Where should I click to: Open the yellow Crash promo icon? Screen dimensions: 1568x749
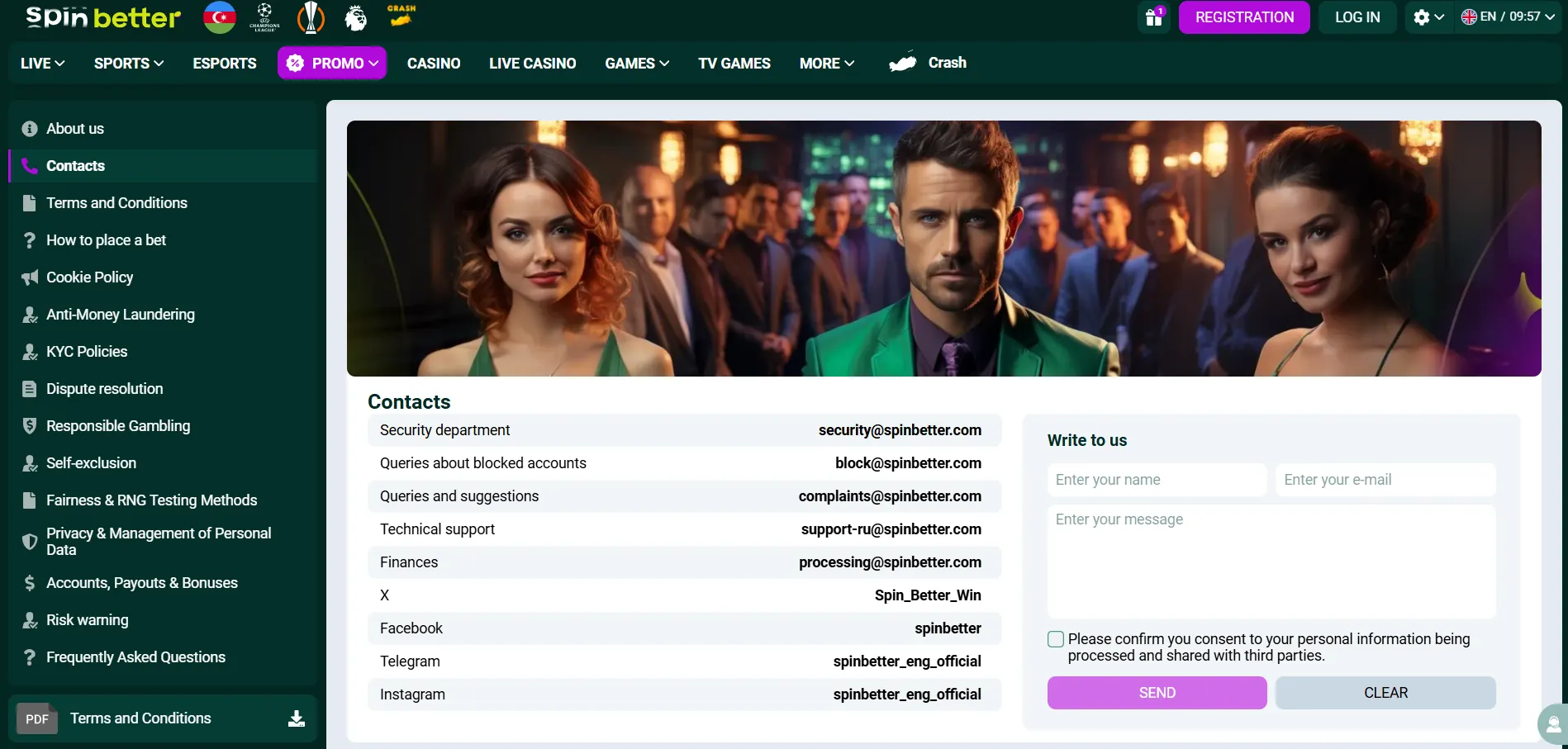click(x=401, y=15)
